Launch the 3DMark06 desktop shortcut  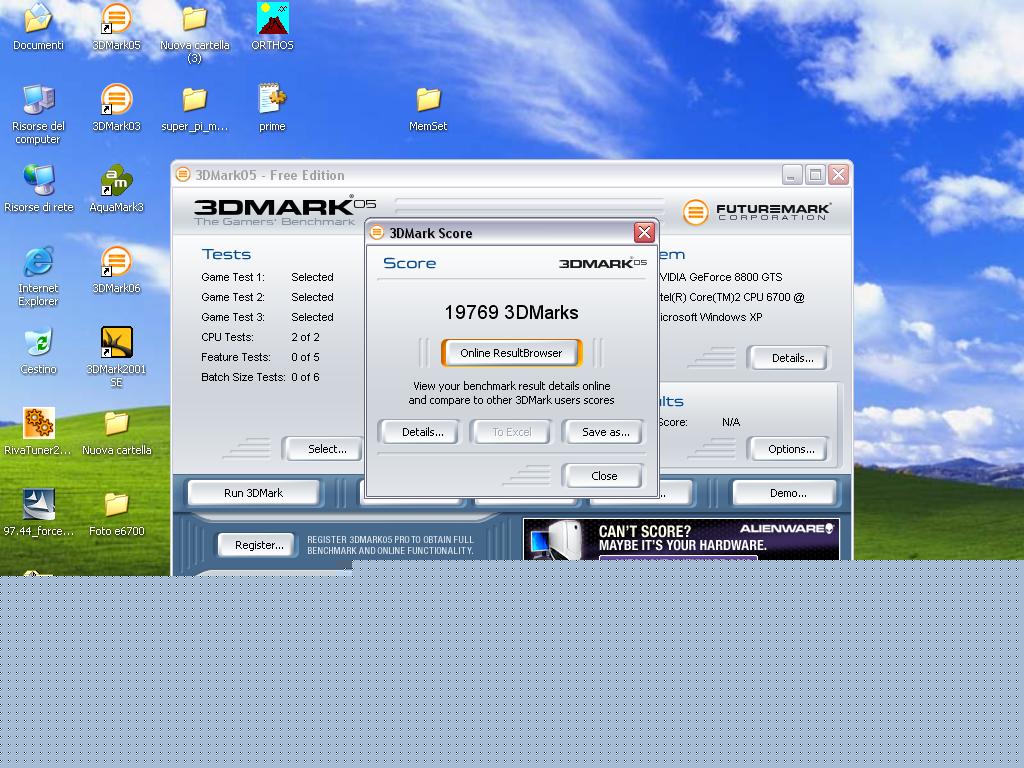[116, 270]
